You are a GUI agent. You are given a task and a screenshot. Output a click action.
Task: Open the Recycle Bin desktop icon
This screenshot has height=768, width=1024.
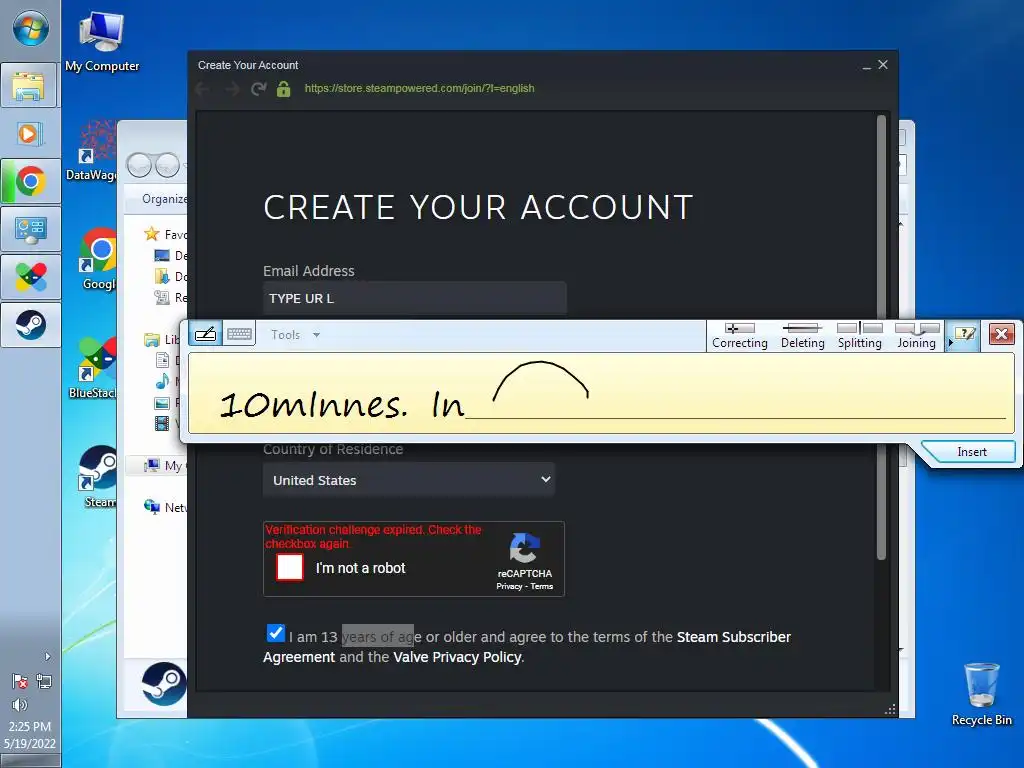pyautogui.click(x=982, y=694)
